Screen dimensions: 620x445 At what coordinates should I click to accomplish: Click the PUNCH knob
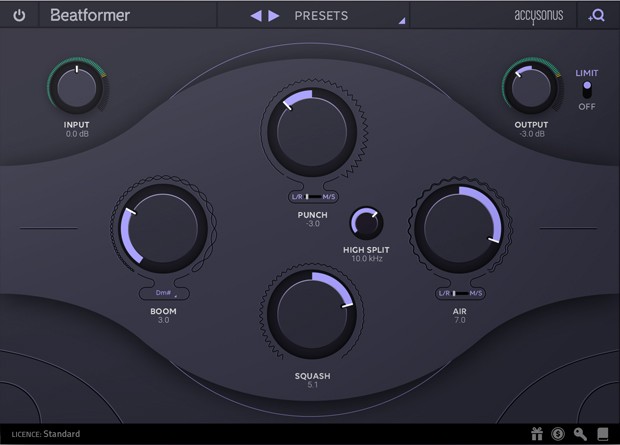point(312,132)
